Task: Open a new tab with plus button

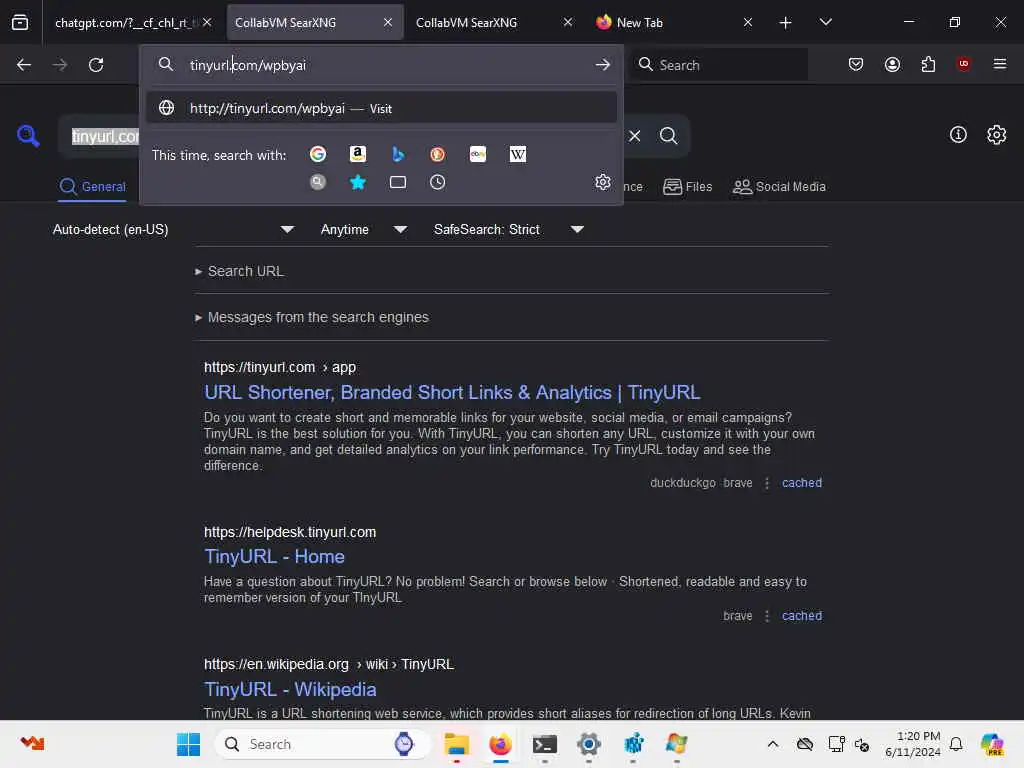Action: tap(786, 23)
